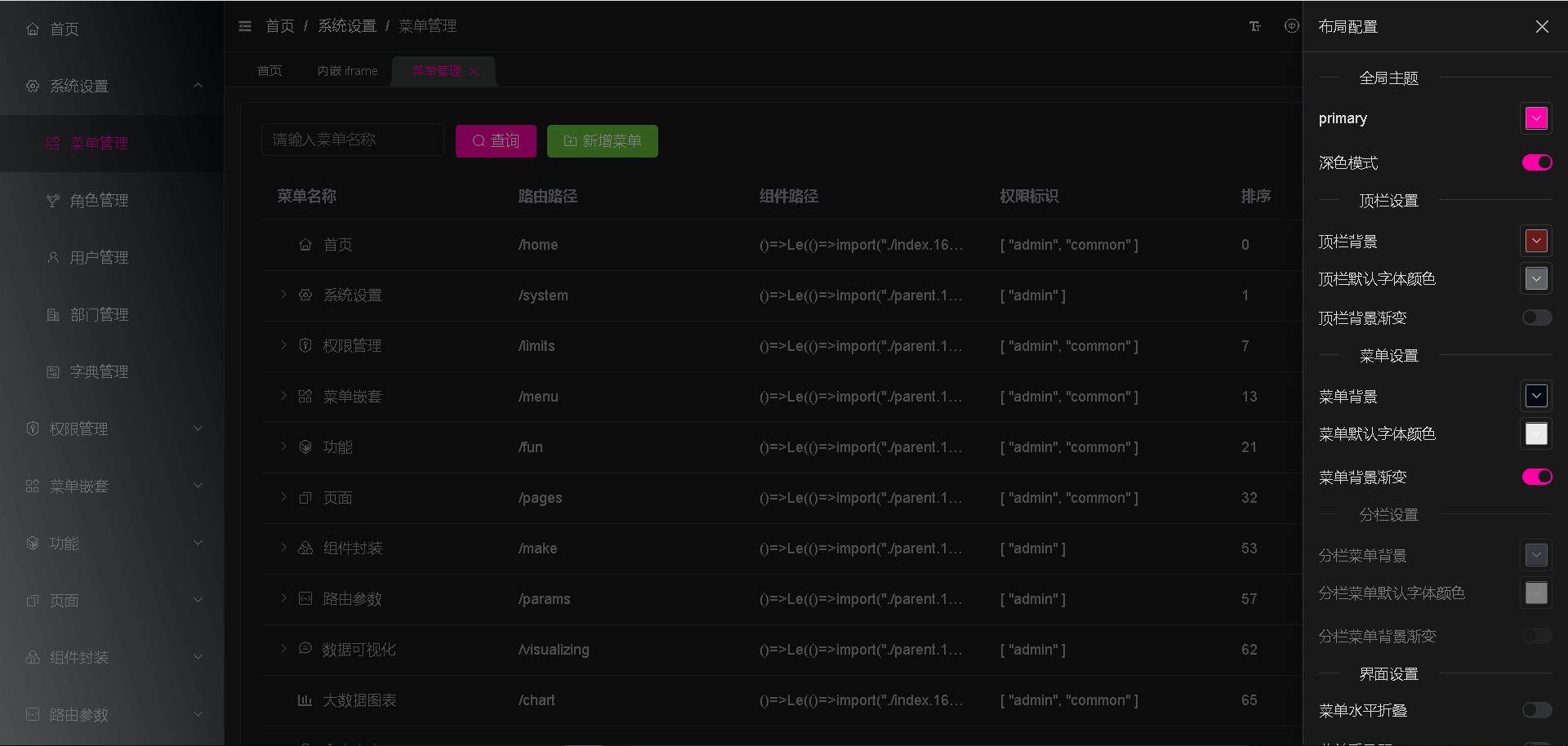Open 分栏菜单背景 color picker
Image resolution: width=1568 pixels, height=746 pixels.
pyautogui.click(x=1536, y=555)
